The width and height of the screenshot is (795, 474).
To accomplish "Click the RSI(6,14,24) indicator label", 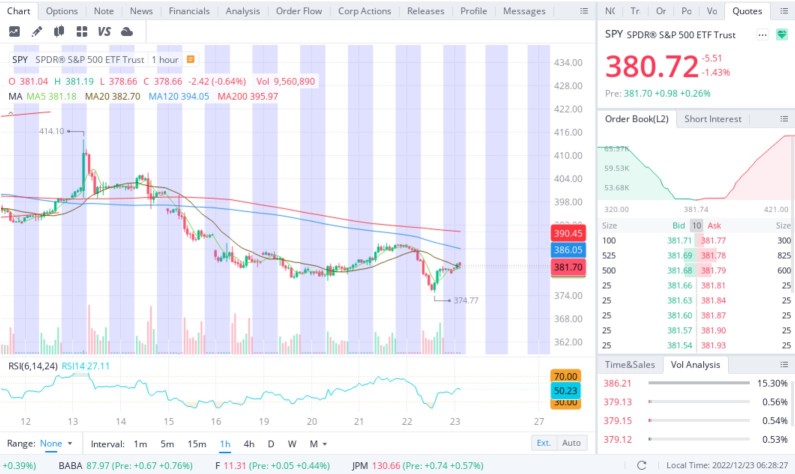I will (x=33, y=366).
